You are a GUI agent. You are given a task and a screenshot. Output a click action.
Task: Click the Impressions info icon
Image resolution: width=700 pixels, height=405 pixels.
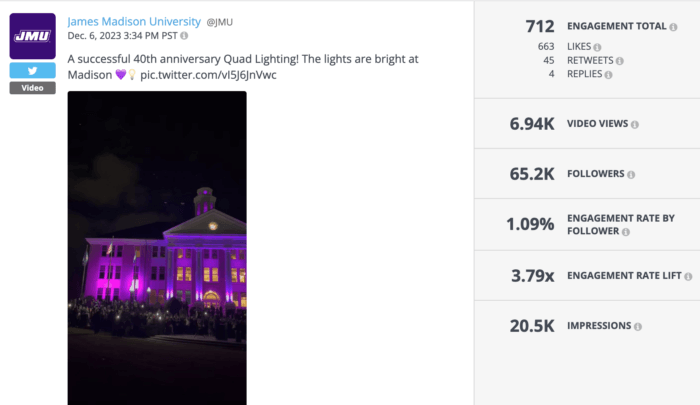pos(637,326)
